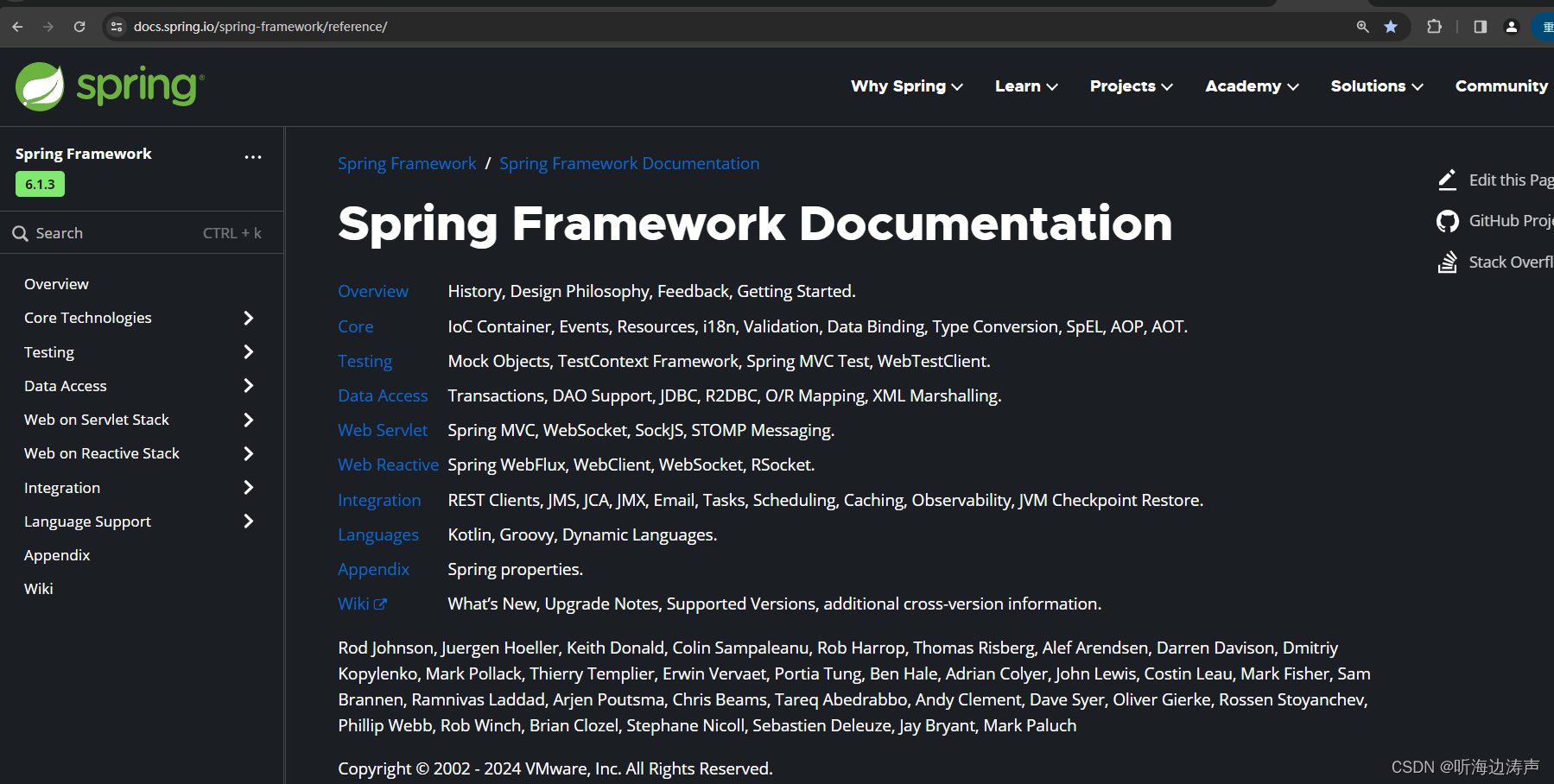Click the Stack Overflow icon
The height and width of the screenshot is (784, 1554).
(1448, 262)
